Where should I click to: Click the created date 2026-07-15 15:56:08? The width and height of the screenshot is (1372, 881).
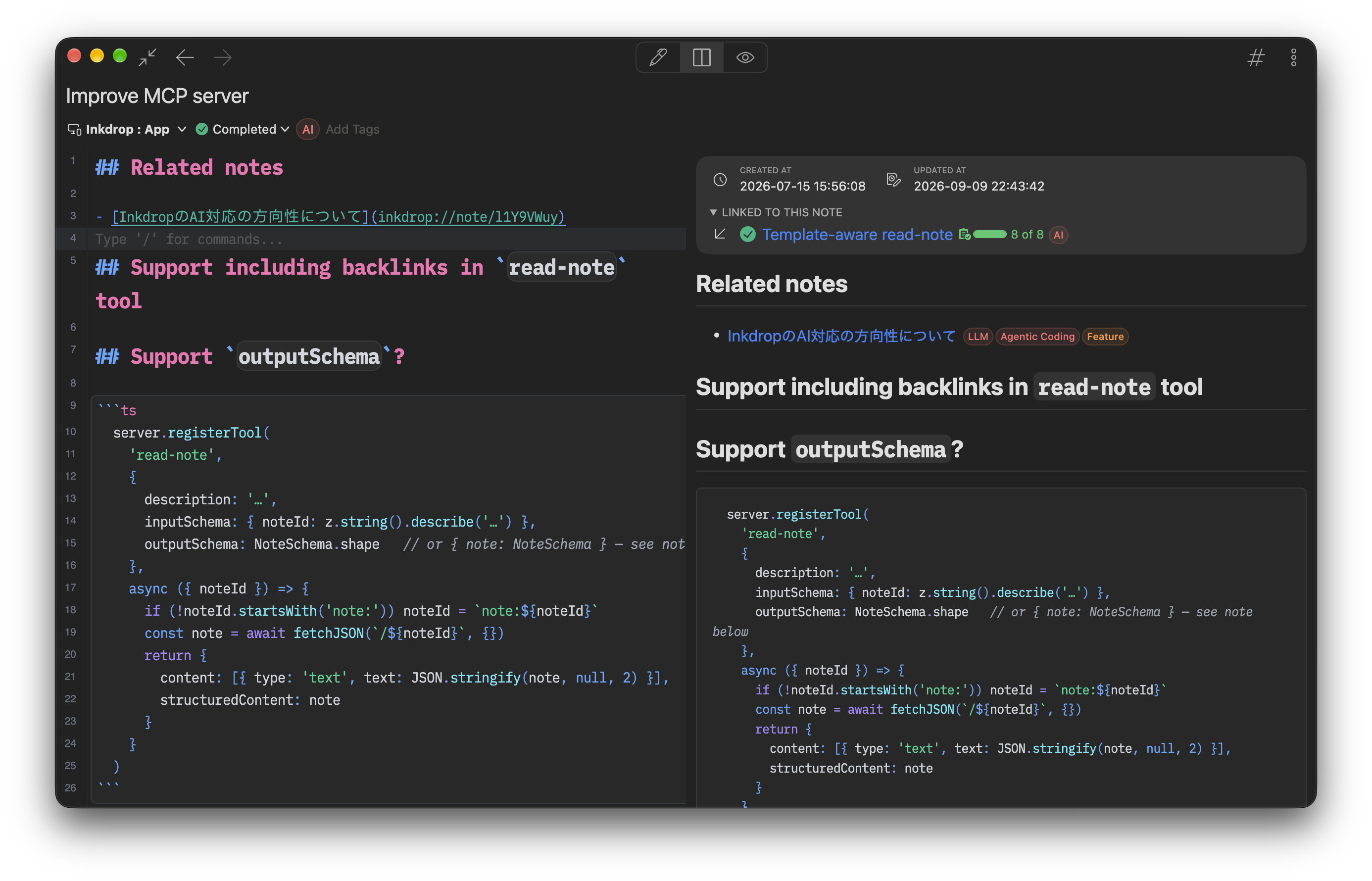[802, 186]
